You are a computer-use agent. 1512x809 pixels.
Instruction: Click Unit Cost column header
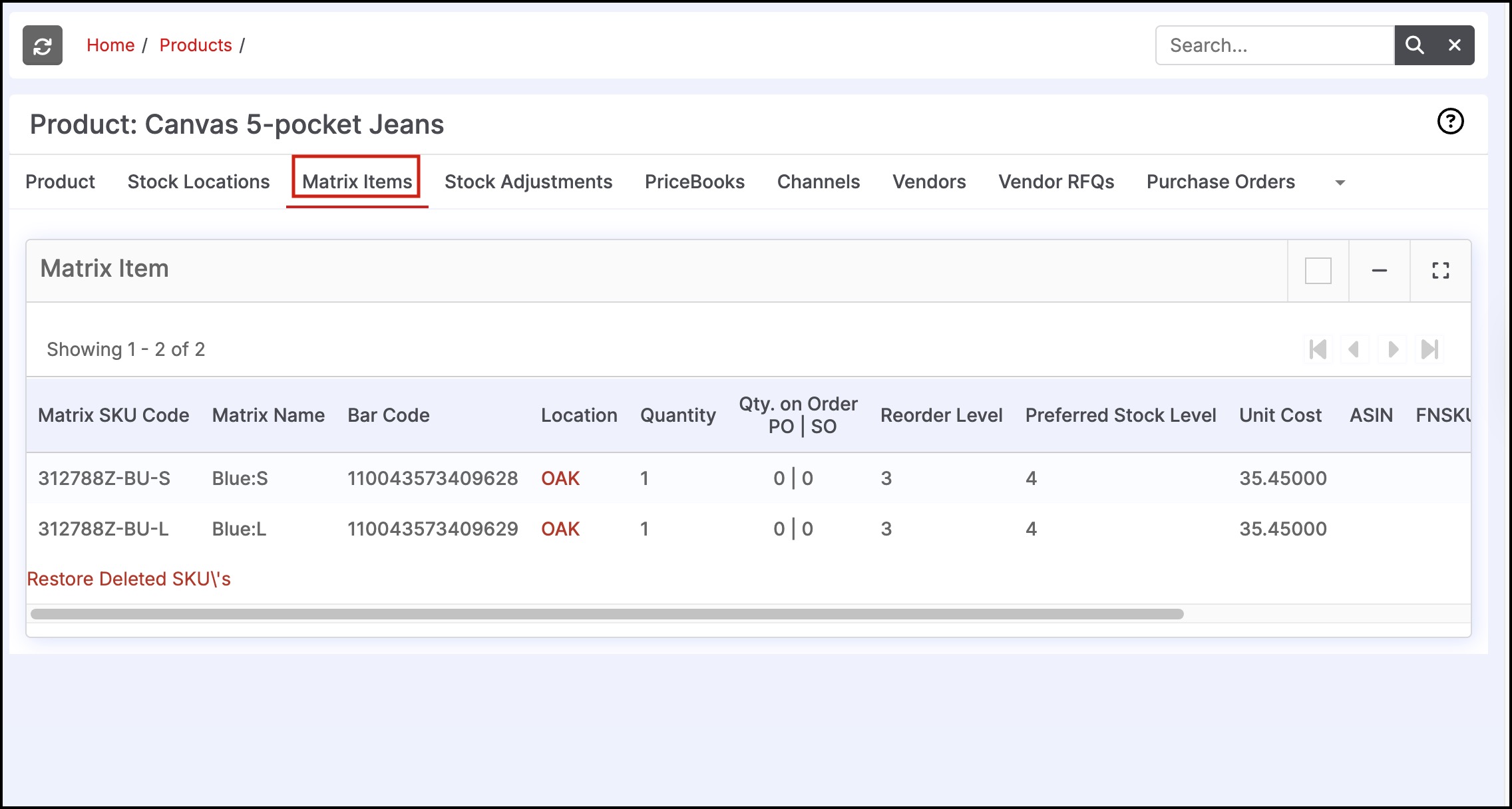1280,415
